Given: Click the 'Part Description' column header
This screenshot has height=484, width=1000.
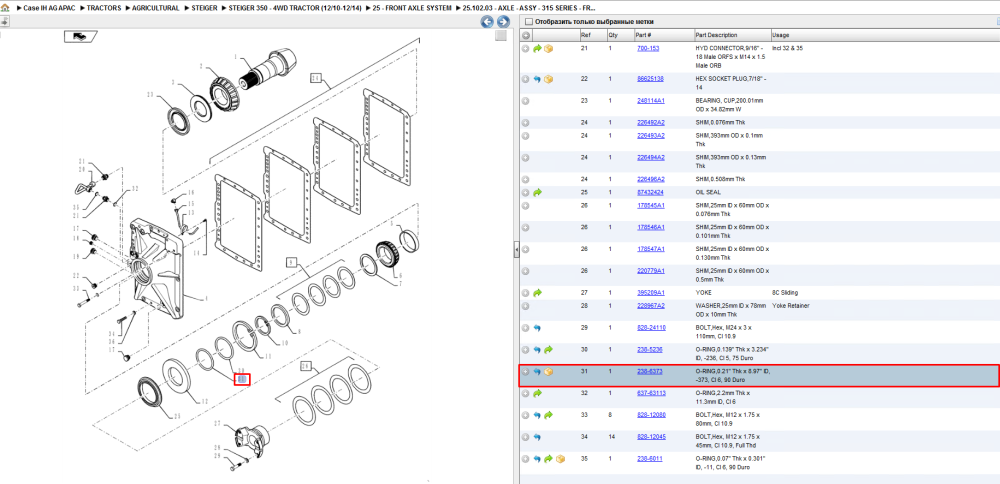Looking at the screenshot, I should 716,35.
